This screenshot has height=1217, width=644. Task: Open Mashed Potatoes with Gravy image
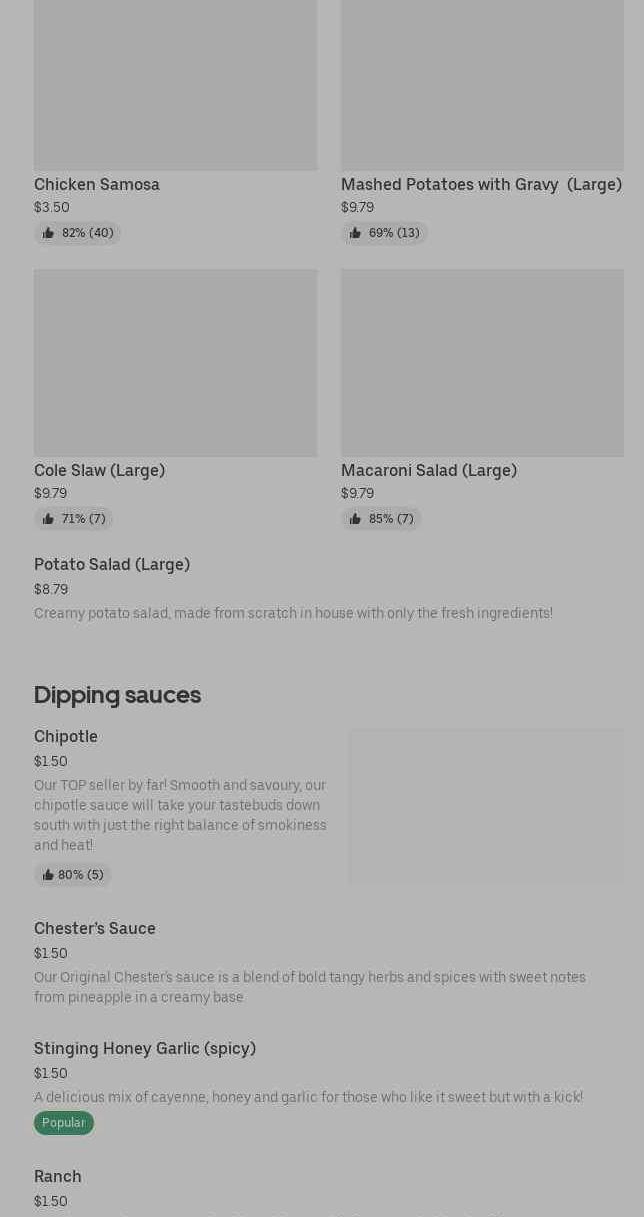tap(482, 85)
